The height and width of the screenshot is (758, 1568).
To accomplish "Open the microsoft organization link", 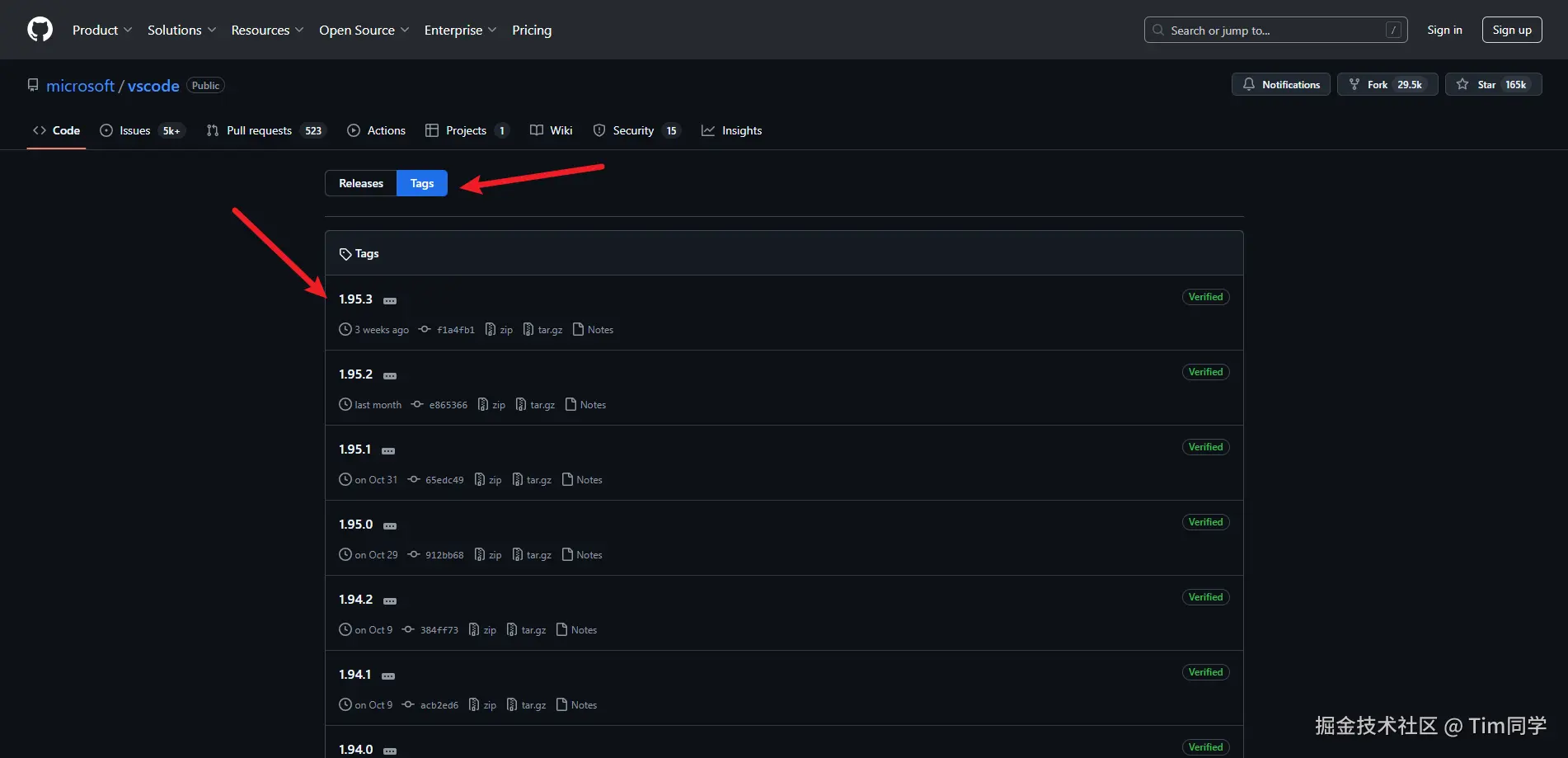I will point(80,86).
